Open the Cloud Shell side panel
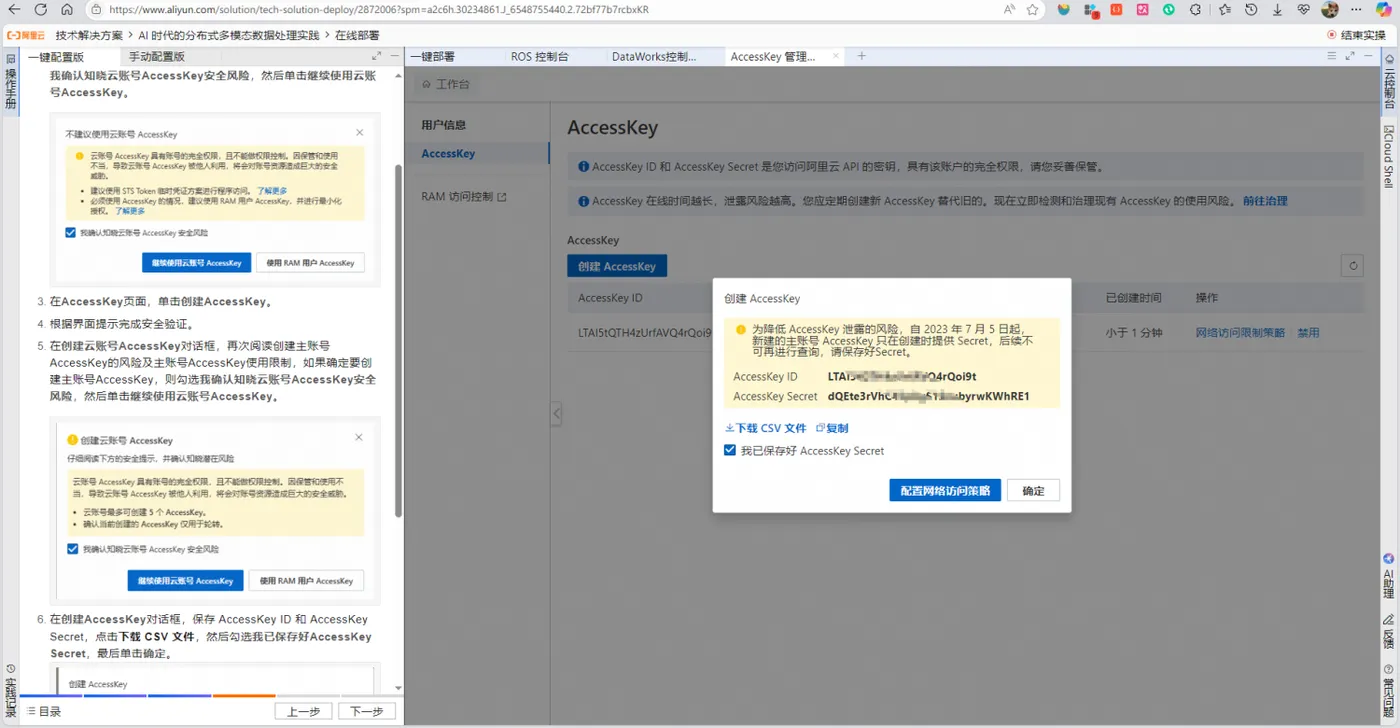The image size is (1400, 728). coord(1388,157)
